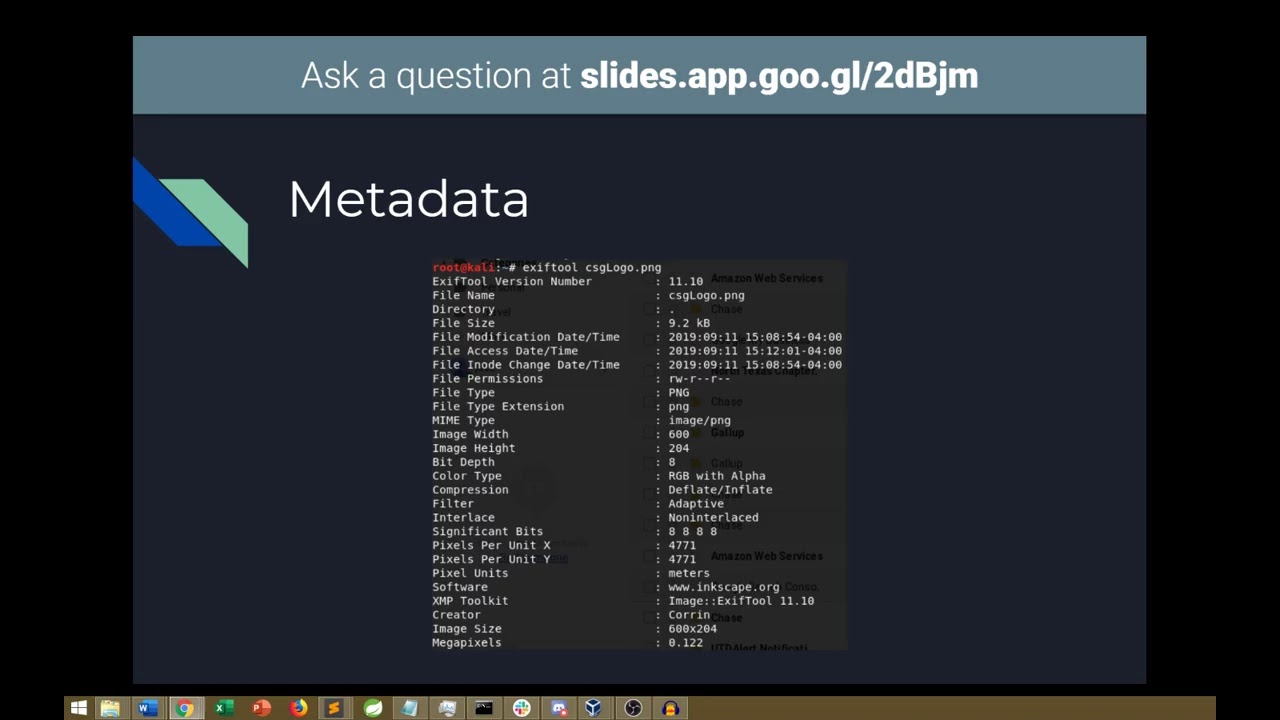This screenshot has width=1280, height=720.
Task: Click the Image Height value "204"
Action: pos(679,448)
